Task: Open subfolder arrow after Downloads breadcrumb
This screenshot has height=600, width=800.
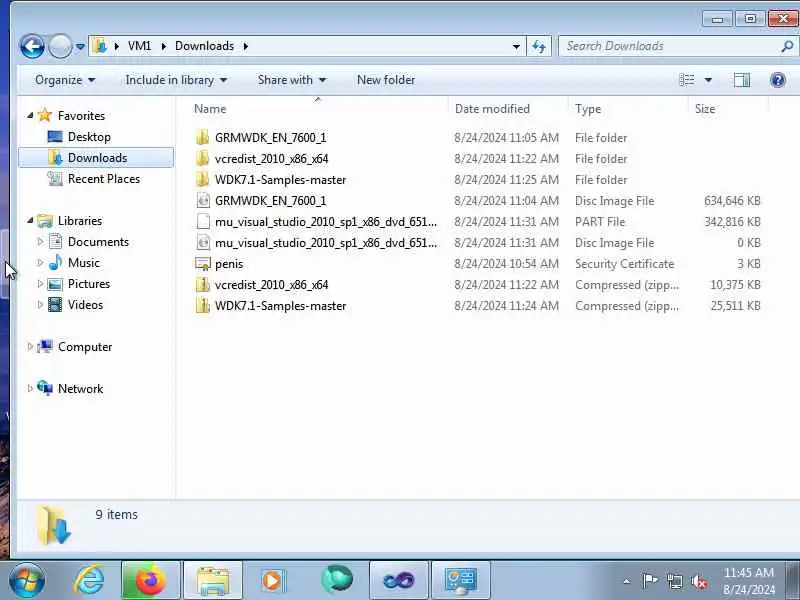Action: [246, 46]
